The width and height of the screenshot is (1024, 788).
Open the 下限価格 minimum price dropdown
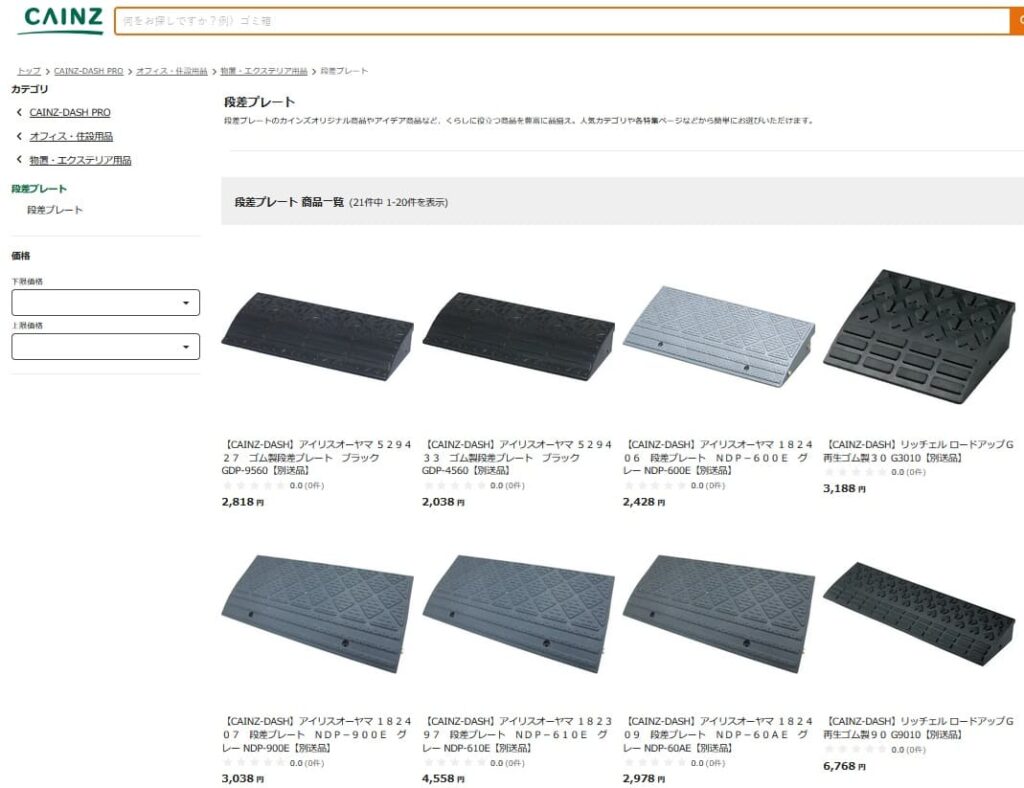coord(105,302)
